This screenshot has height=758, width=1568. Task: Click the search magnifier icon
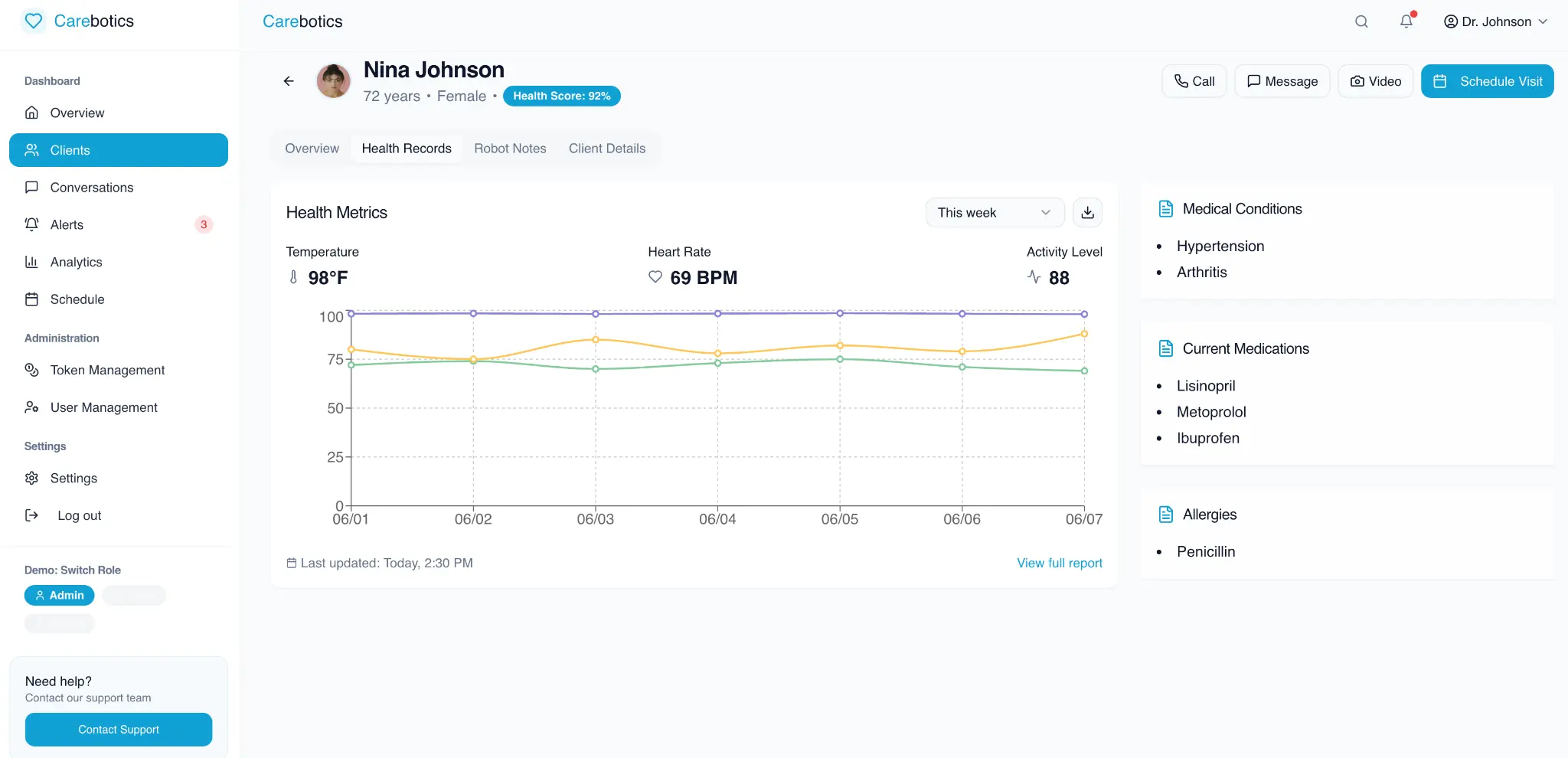pyautogui.click(x=1361, y=21)
